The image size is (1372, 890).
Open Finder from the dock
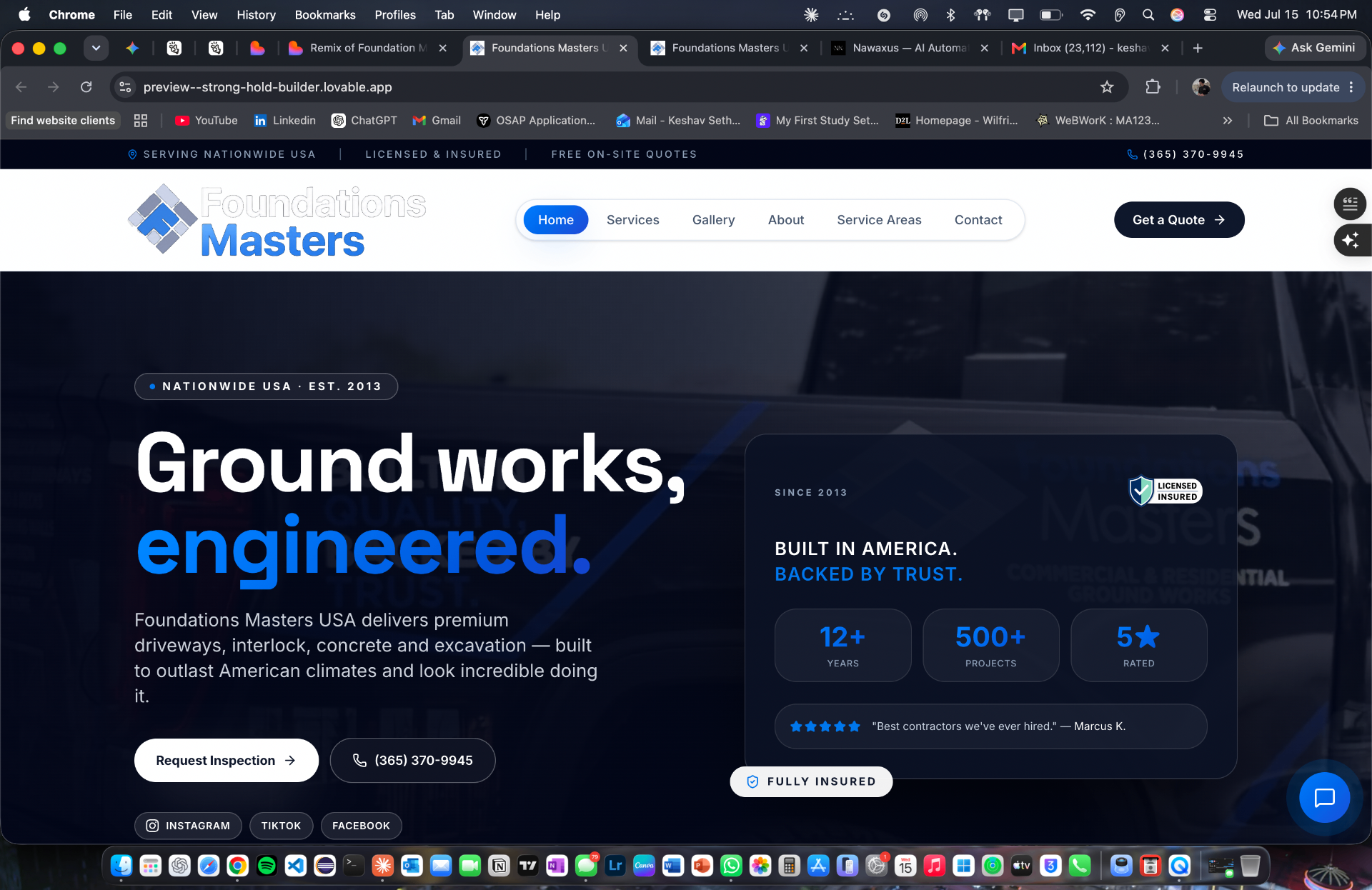pyautogui.click(x=121, y=866)
